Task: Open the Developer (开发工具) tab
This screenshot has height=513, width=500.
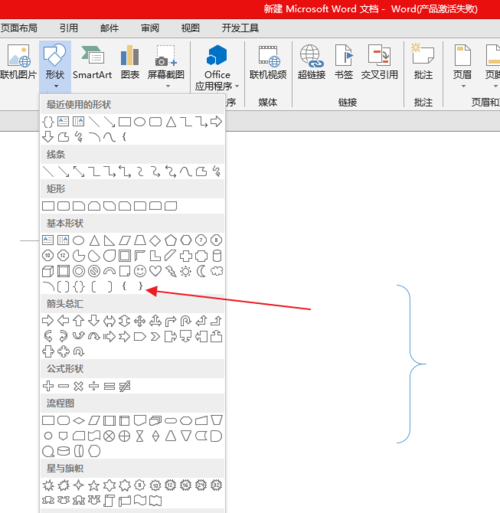Action: pos(240,28)
